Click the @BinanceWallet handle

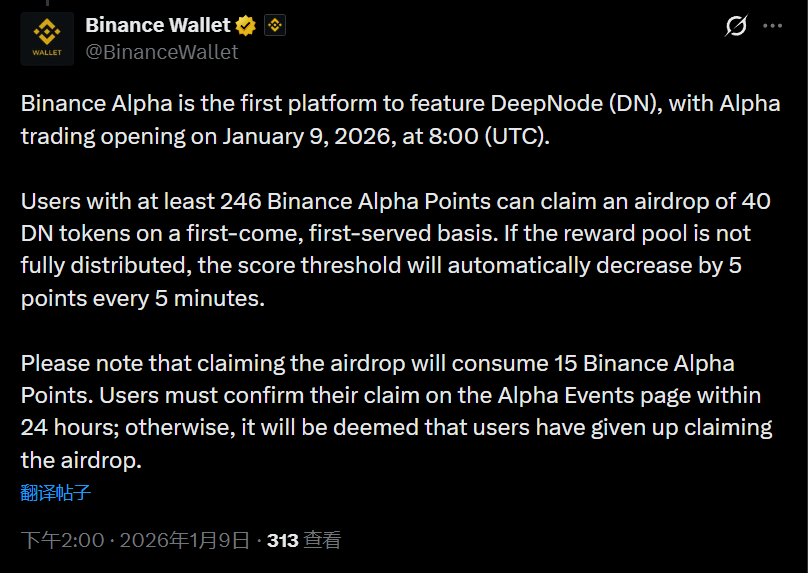coord(162,52)
